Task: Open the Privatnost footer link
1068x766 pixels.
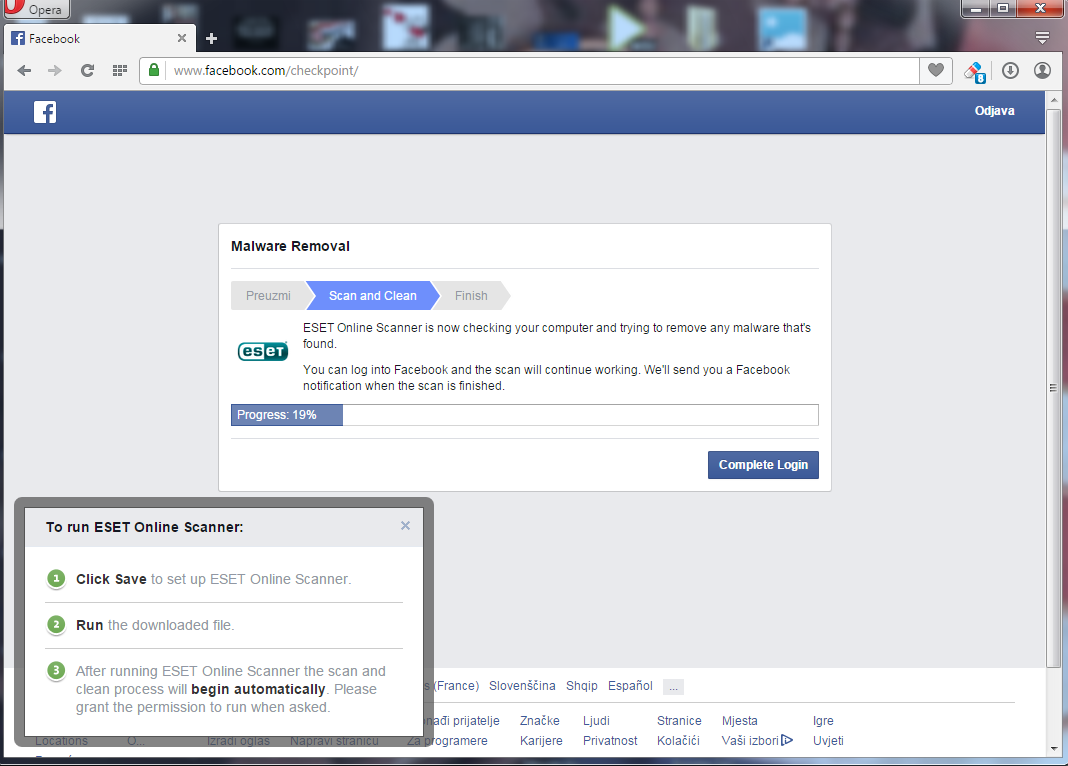Action: (610, 740)
